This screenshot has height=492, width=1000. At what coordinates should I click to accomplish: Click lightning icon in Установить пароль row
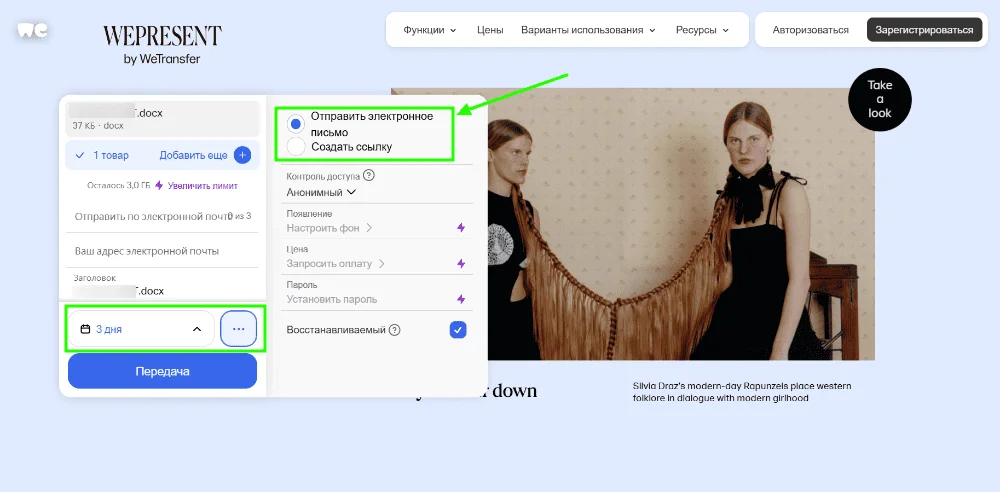(461, 299)
